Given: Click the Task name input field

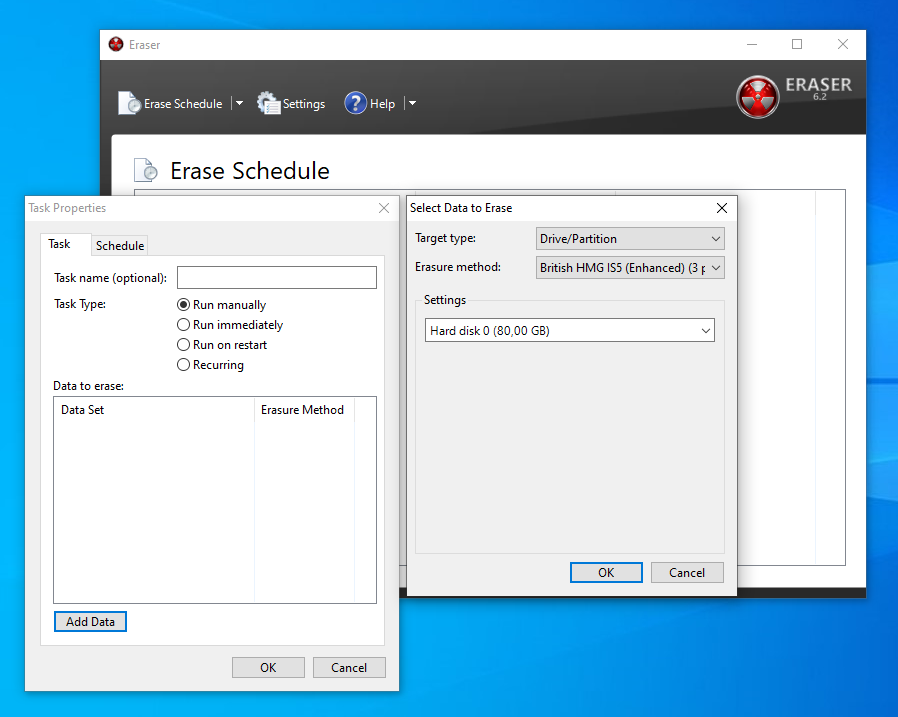Looking at the screenshot, I should pyautogui.click(x=276, y=278).
